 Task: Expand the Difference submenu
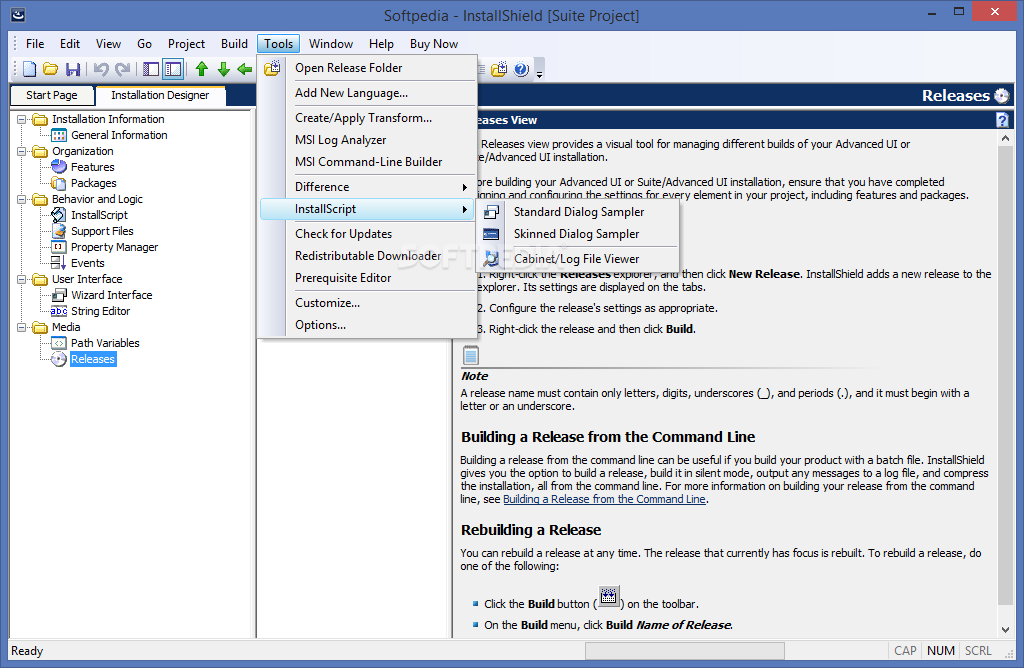[367, 187]
